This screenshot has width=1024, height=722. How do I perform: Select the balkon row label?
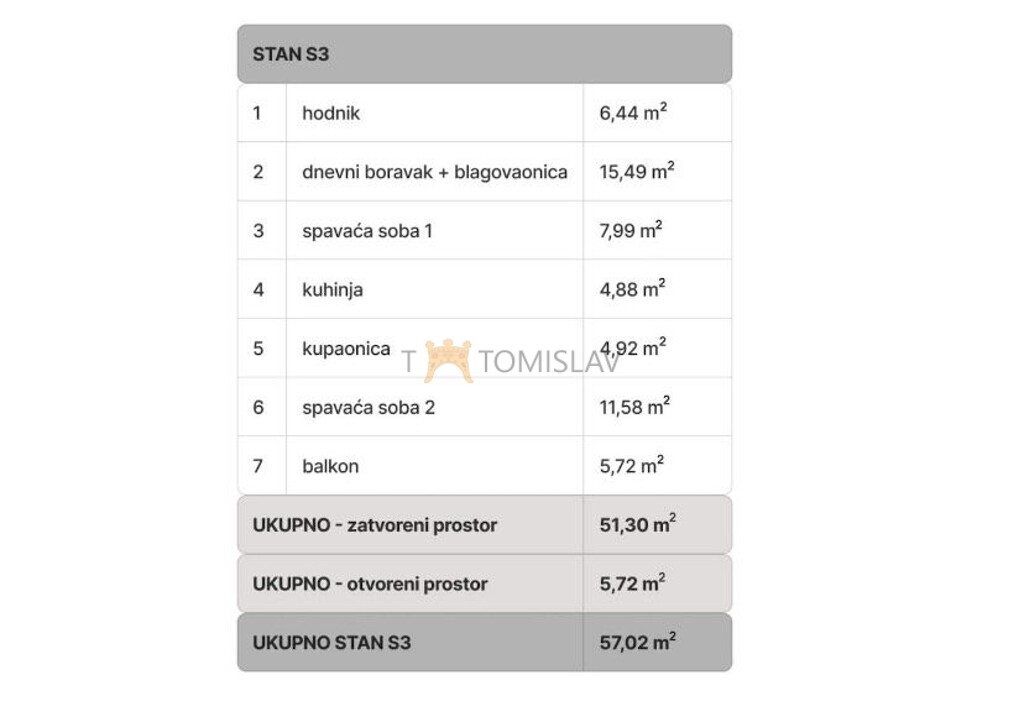pos(330,466)
